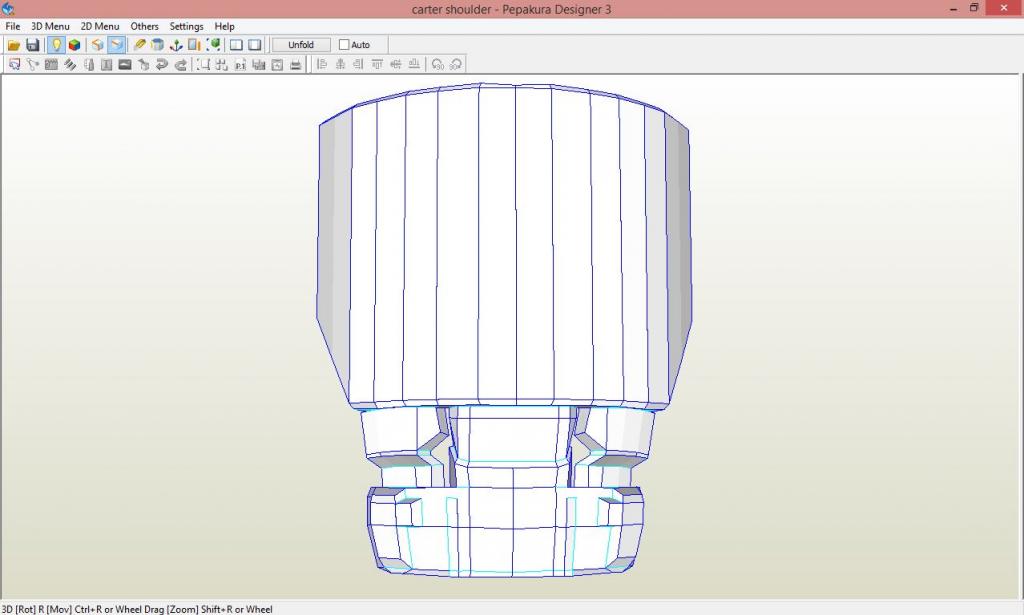This screenshot has width=1024, height=615.
Task: Click the dark image insert tool icon
Action: [125, 64]
